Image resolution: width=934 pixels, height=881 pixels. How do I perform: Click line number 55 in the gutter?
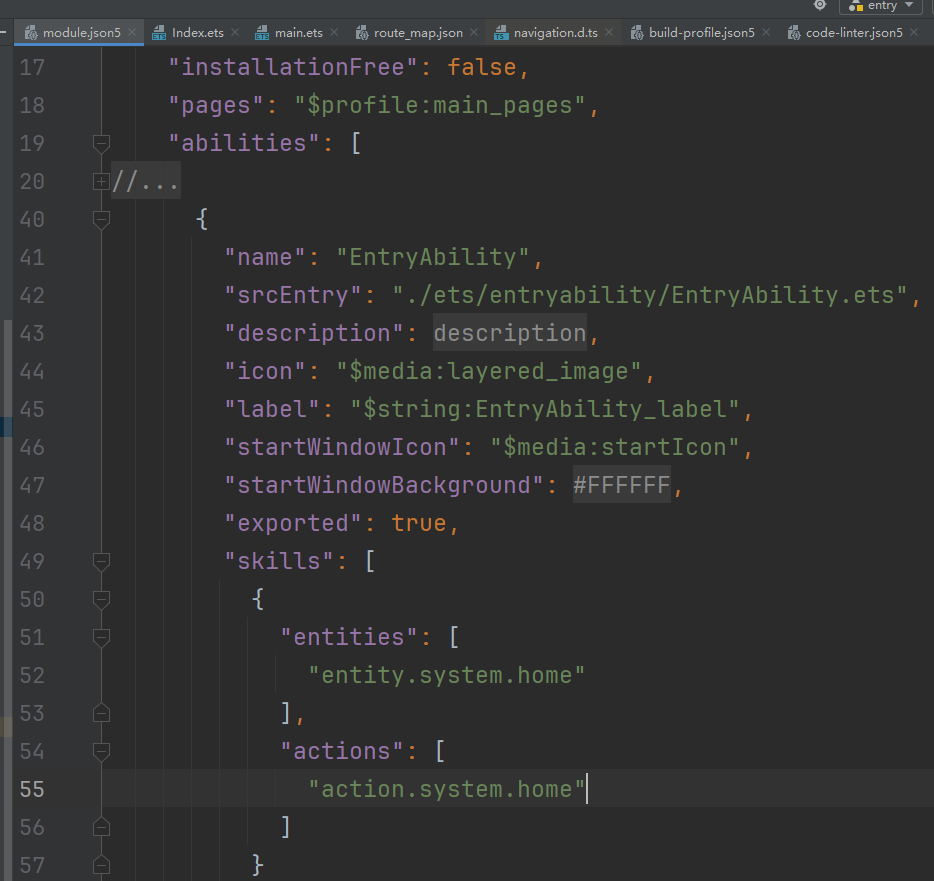33,789
